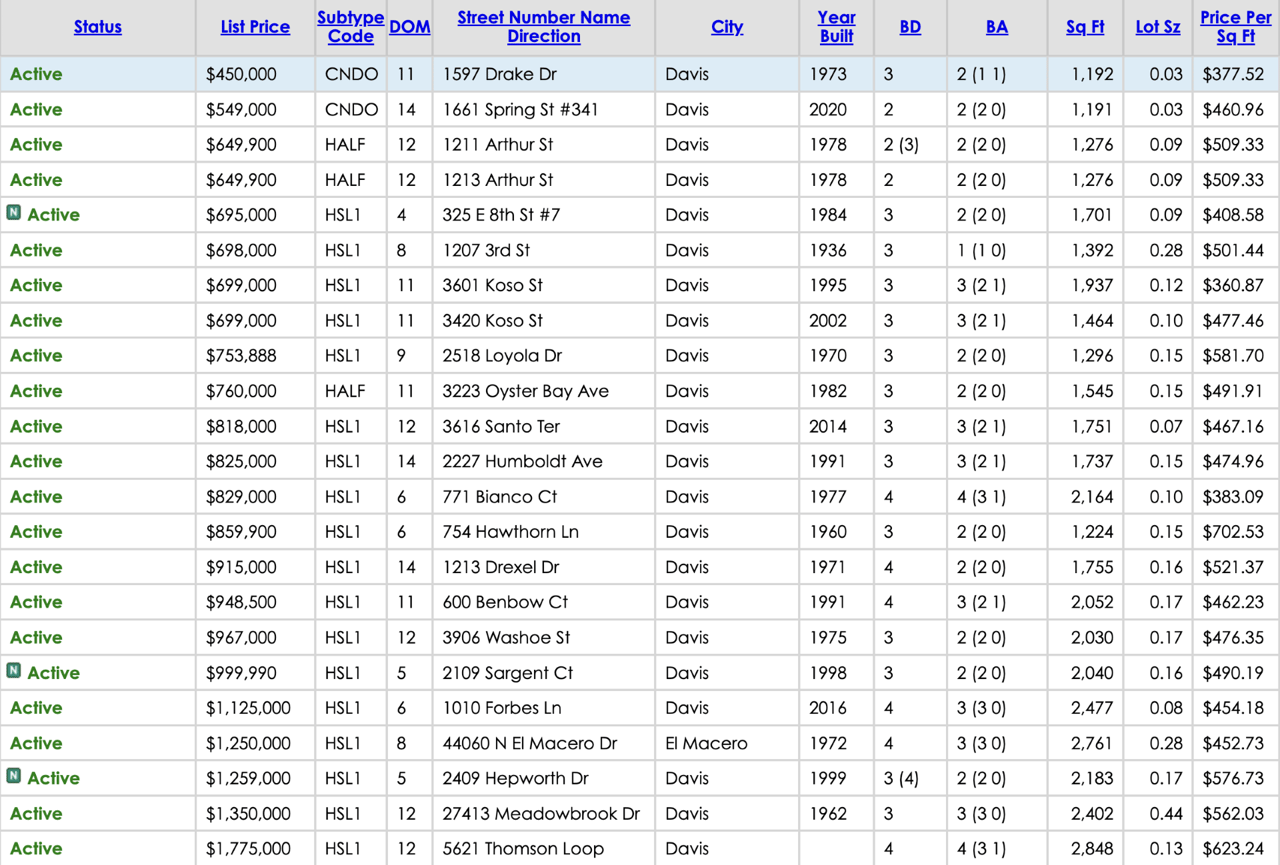
Task: Select the 1213 Drexel Dr address
Action: point(501,567)
